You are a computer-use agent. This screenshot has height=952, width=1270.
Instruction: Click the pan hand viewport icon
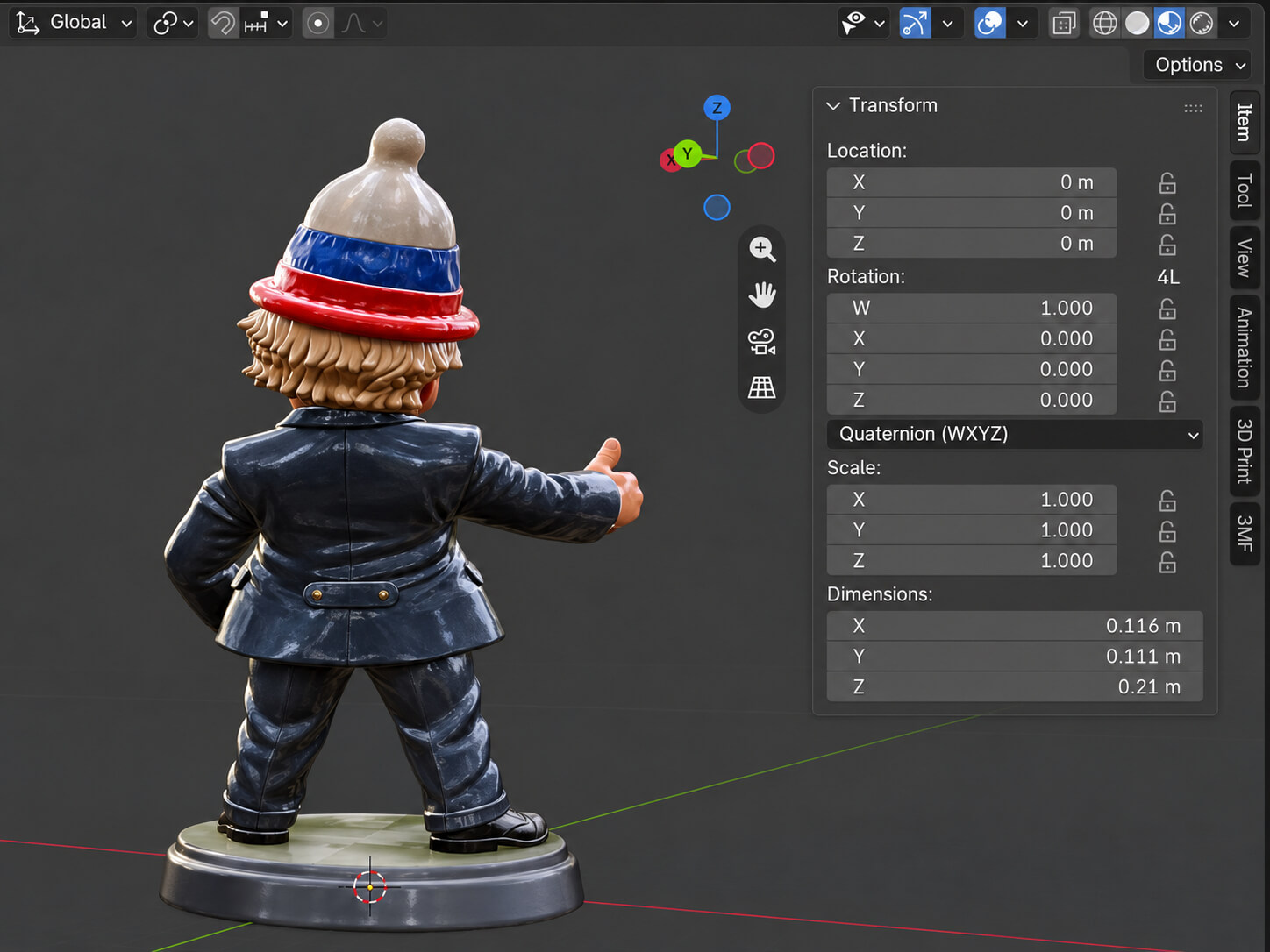[762, 295]
